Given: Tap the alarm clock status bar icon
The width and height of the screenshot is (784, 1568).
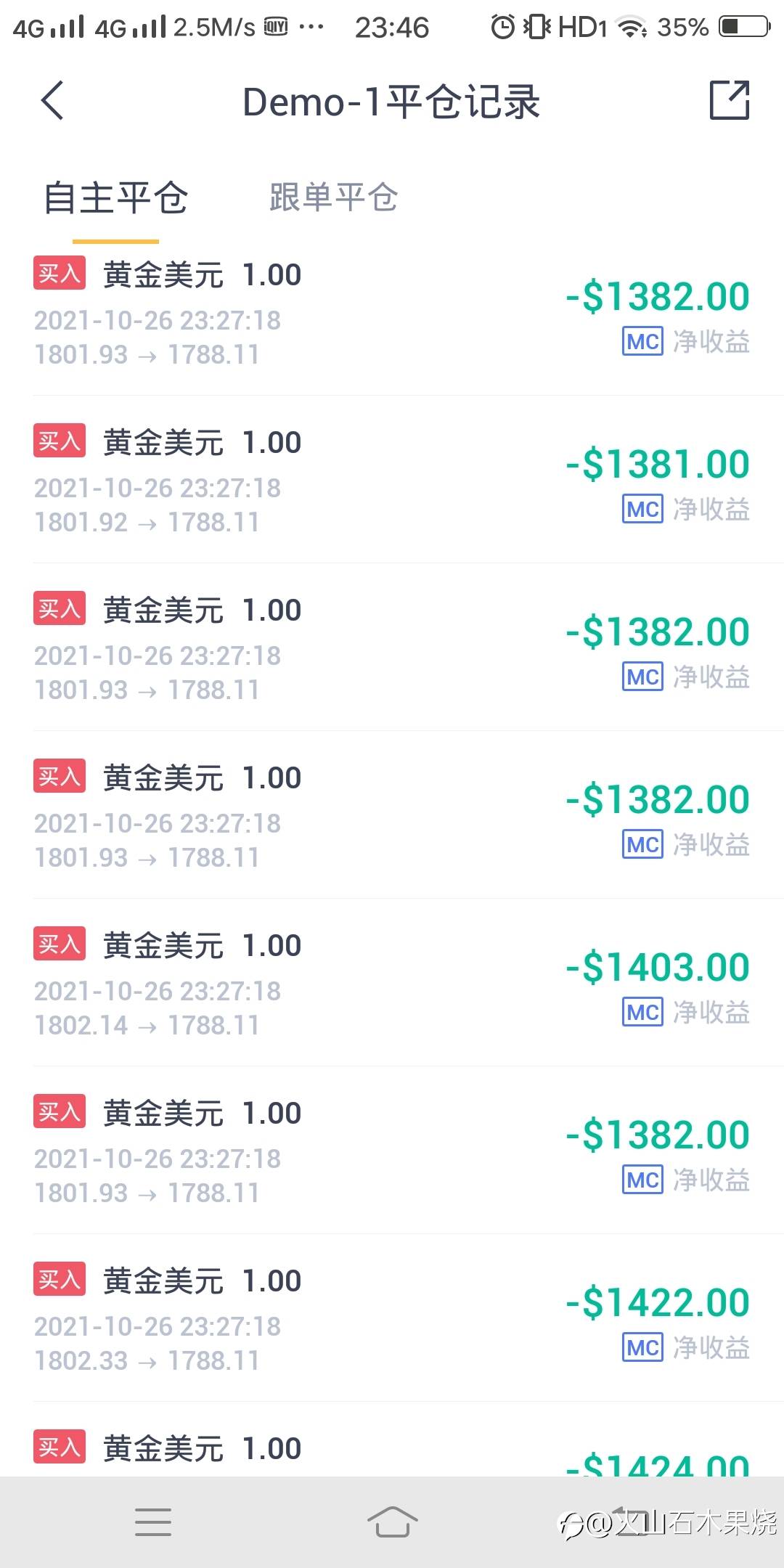Looking at the screenshot, I should click(502, 28).
